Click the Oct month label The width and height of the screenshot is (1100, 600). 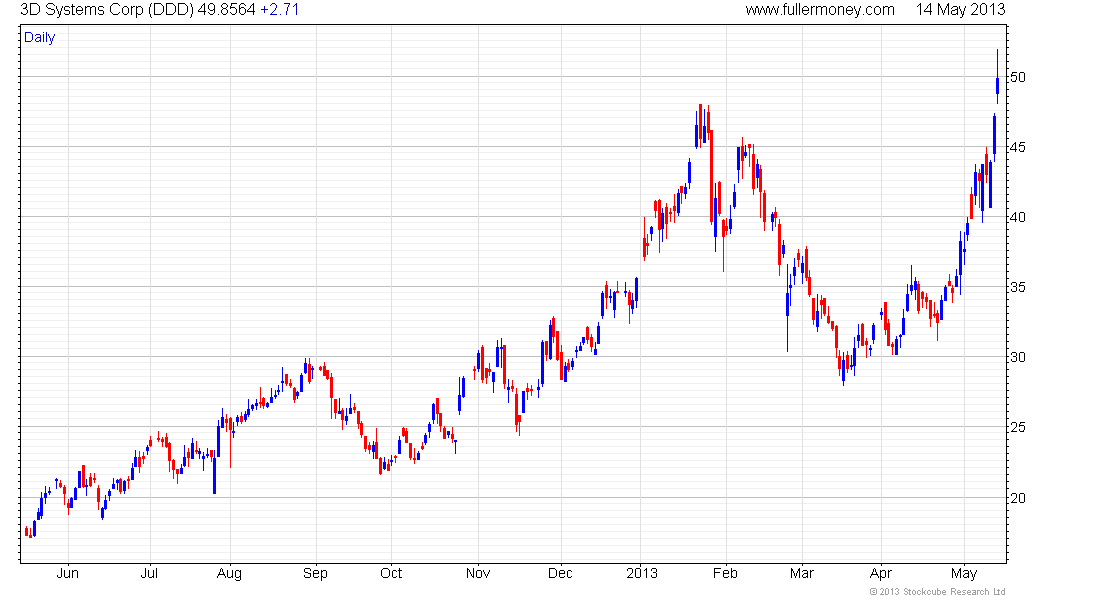tap(391, 573)
